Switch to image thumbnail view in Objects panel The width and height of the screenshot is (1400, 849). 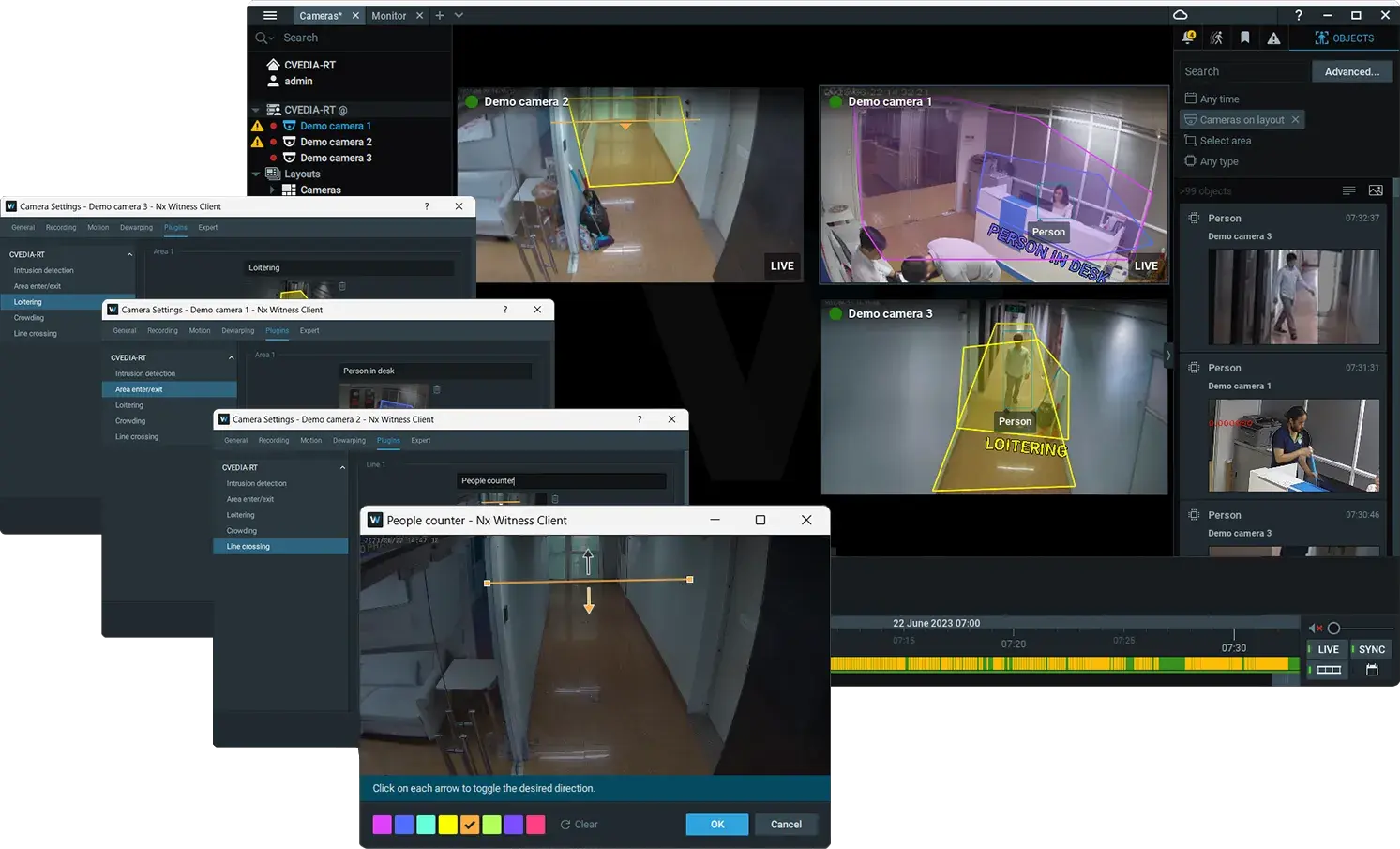click(1376, 190)
